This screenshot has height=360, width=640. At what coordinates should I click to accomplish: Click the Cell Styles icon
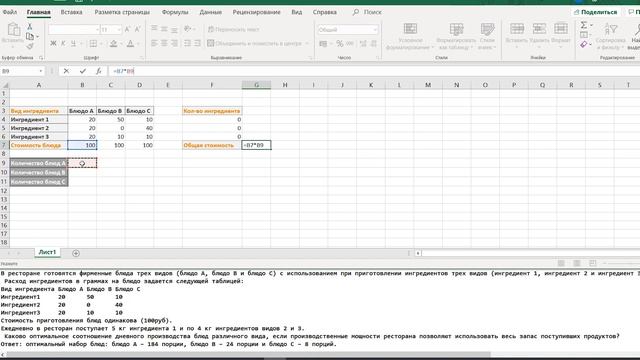pos(487,29)
